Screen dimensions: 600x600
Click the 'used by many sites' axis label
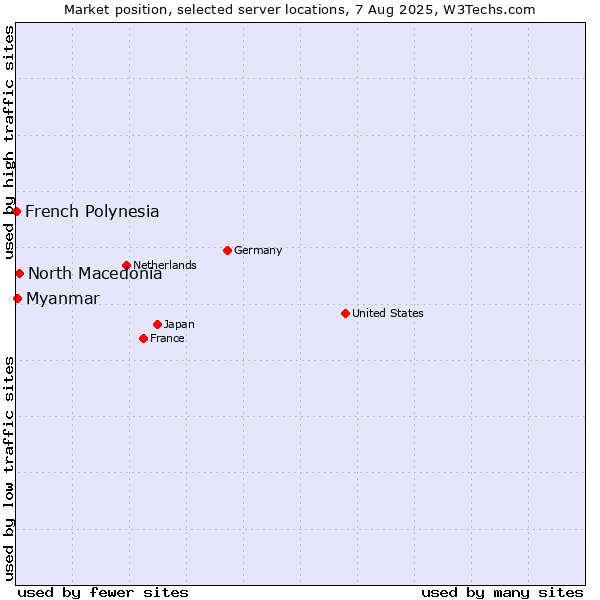pyautogui.click(x=502, y=593)
